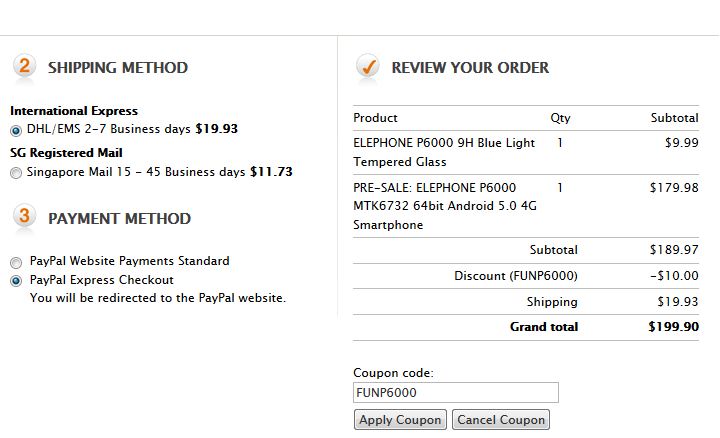Click the $19.93 DHL/EMS price text
720x438 pixels.
point(217,129)
